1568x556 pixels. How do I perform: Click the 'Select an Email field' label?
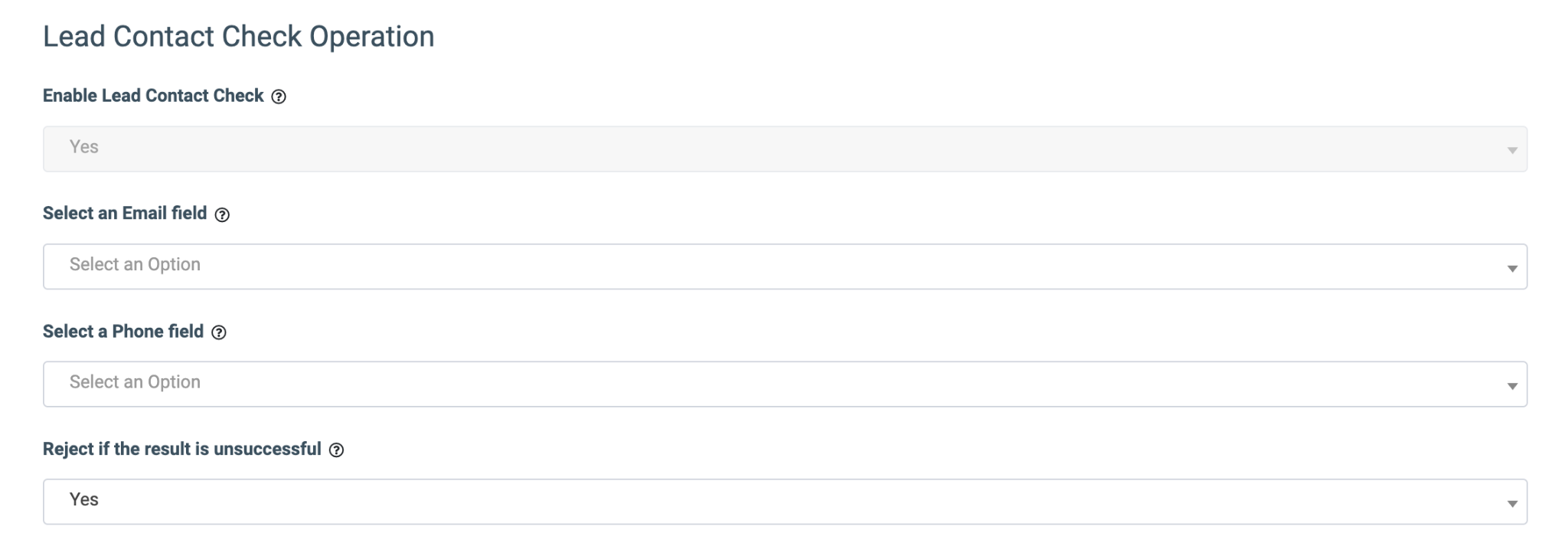tap(125, 214)
